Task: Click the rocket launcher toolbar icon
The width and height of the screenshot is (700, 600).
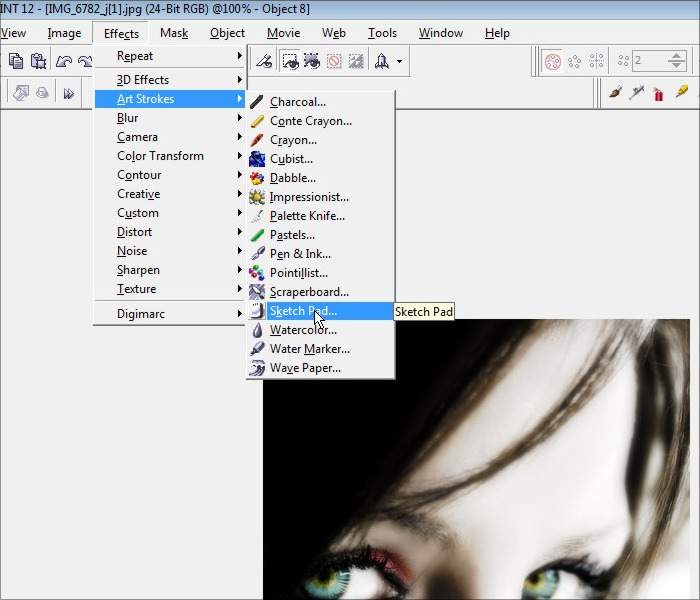Action: 381,61
